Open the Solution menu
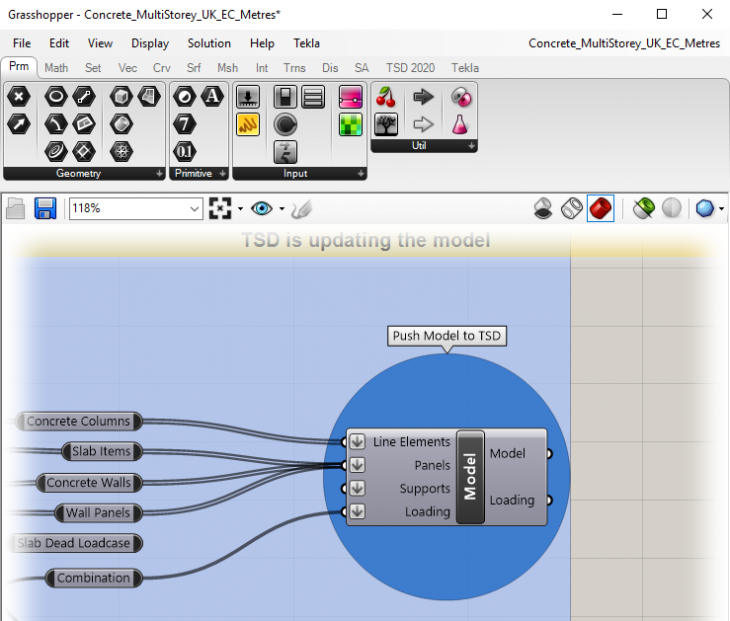 (x=209, y=43)
